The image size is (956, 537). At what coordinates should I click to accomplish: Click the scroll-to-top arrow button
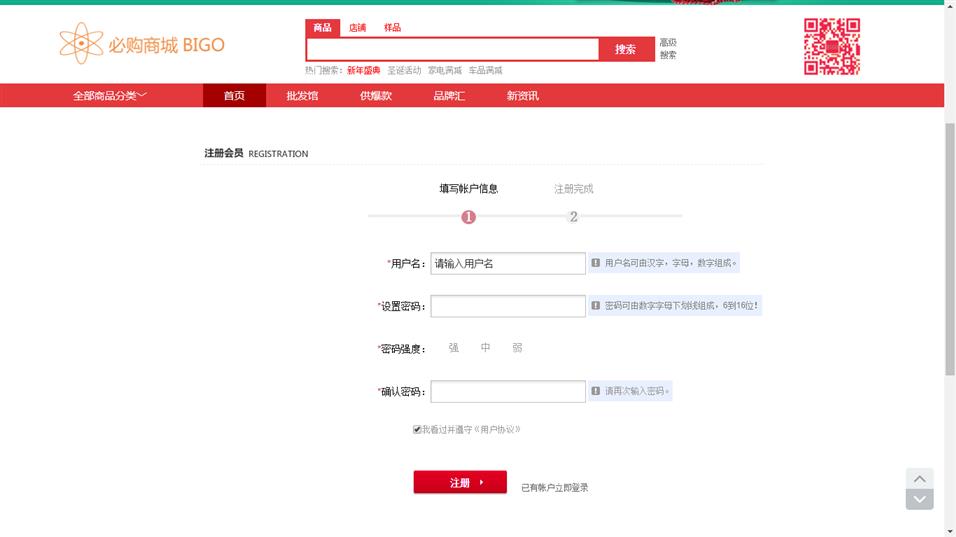click(919, 478)
